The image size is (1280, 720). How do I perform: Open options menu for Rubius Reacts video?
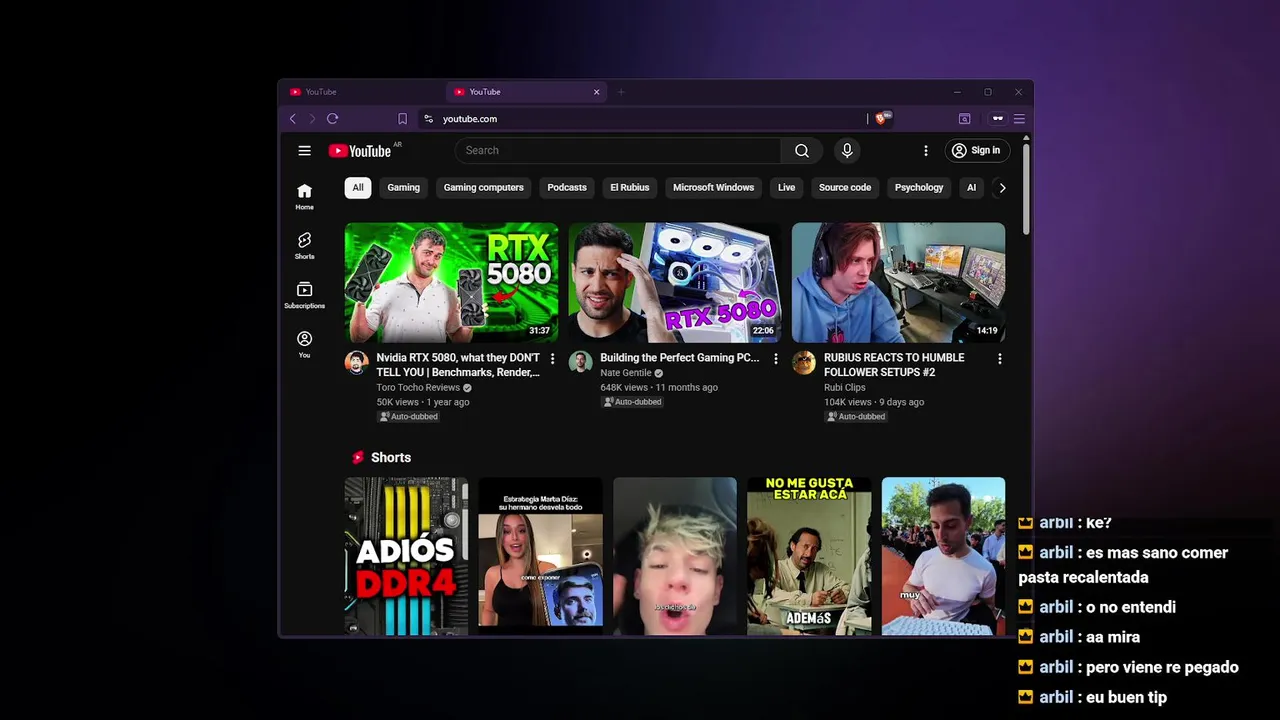pos(999,359)
